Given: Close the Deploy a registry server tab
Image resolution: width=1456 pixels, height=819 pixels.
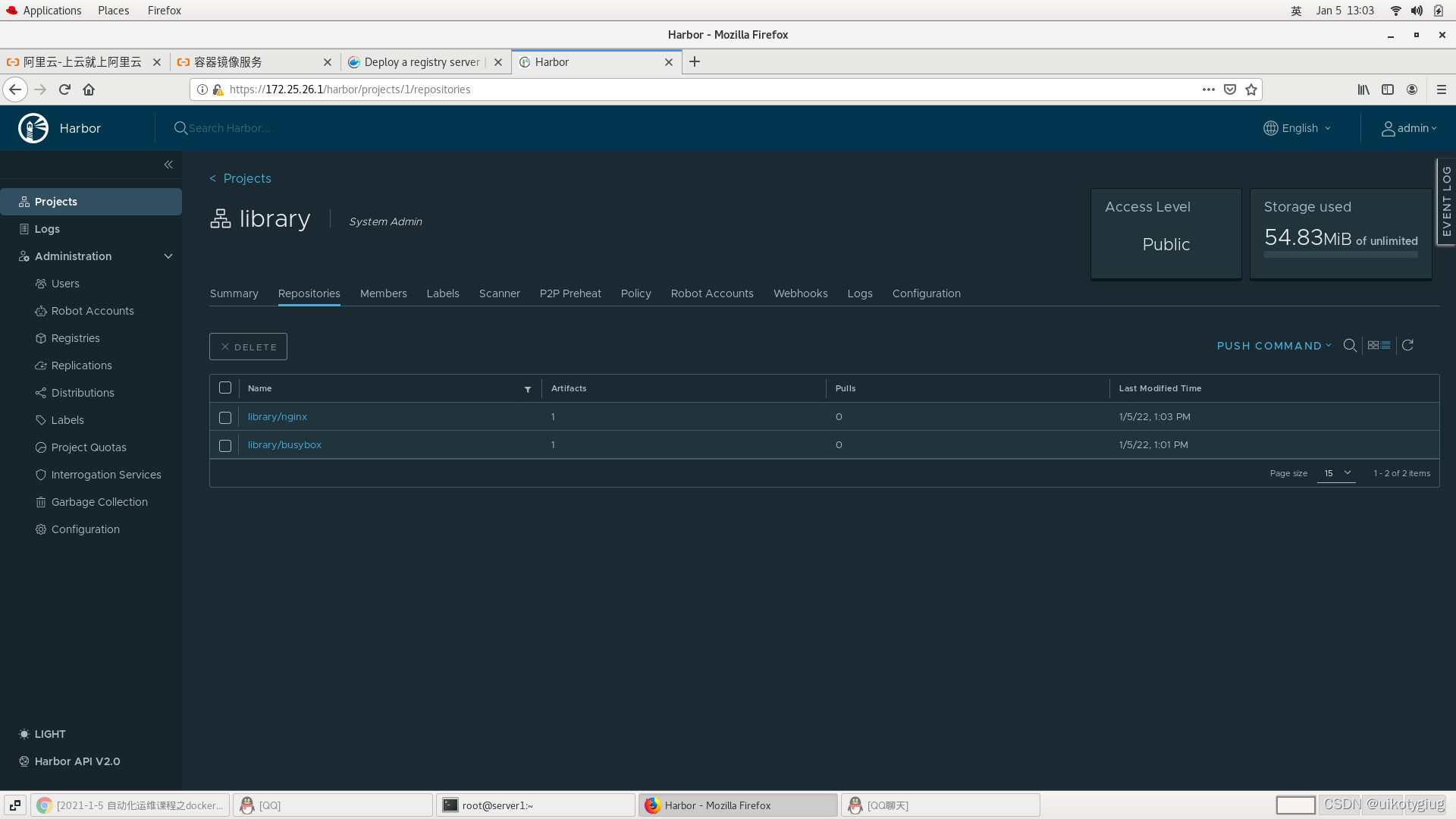Looking at the screenshot, I should (x=498, y=62).
